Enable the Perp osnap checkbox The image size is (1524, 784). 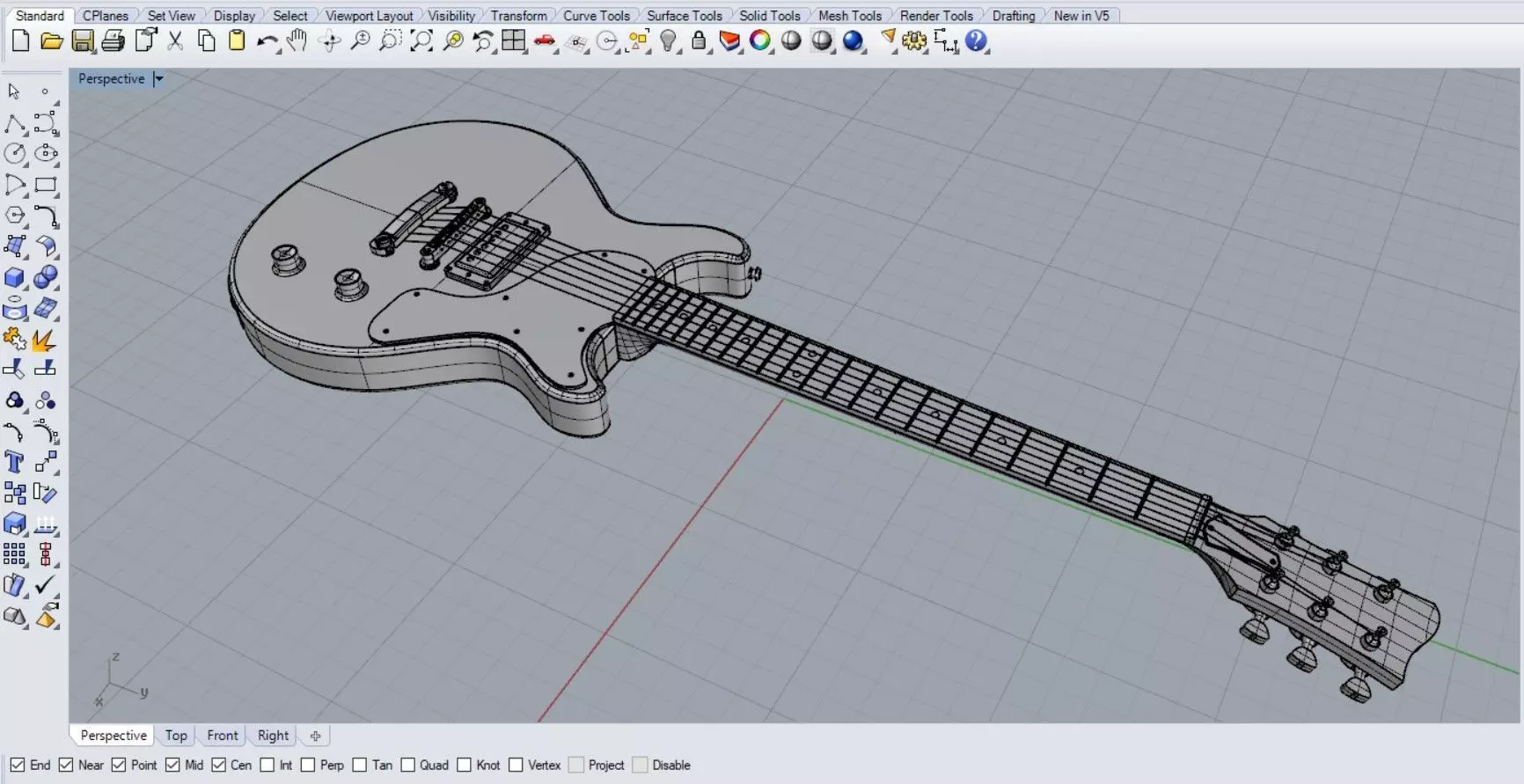click(308, 765)
